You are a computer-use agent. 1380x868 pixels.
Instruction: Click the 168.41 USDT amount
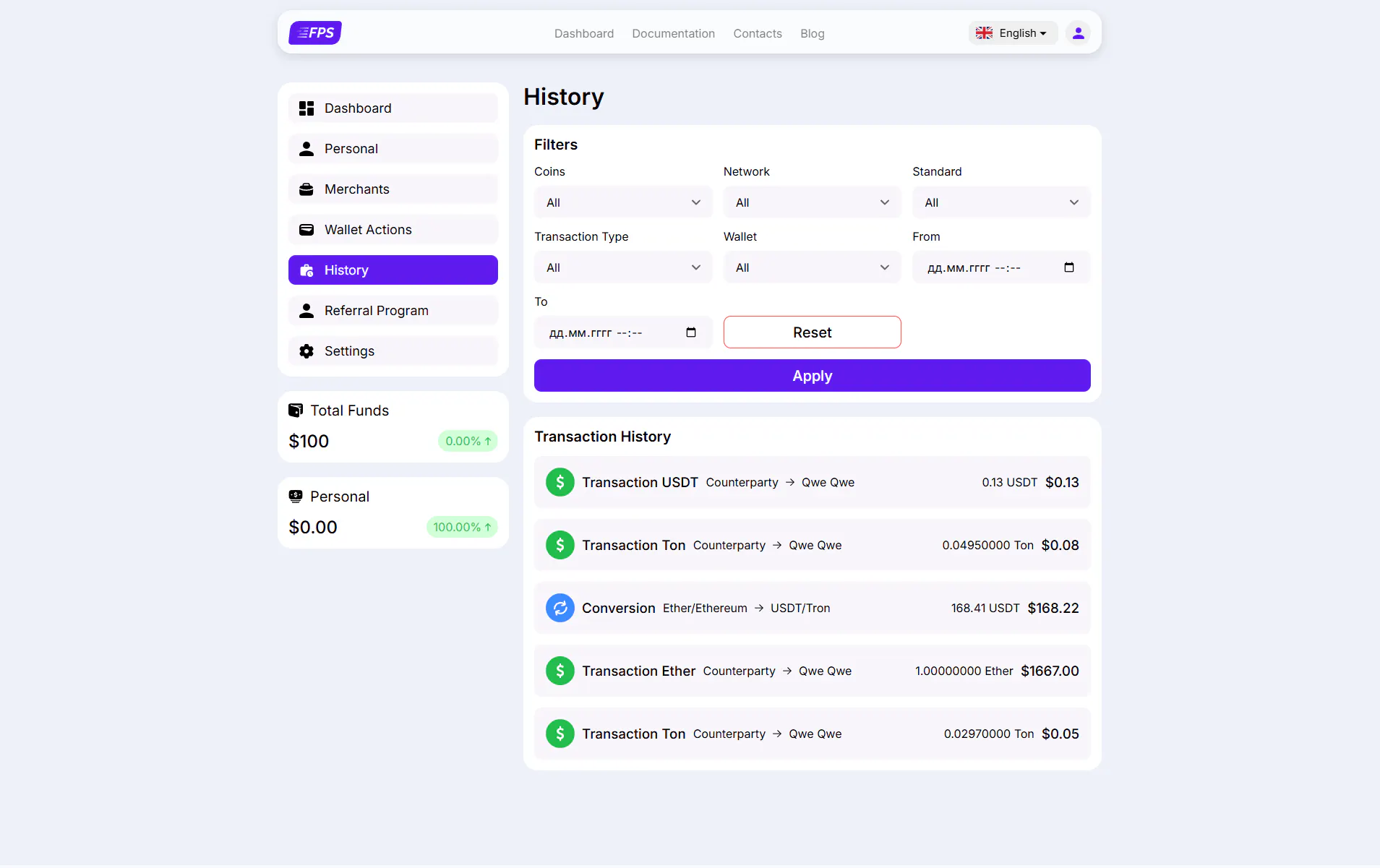(985, 608)
